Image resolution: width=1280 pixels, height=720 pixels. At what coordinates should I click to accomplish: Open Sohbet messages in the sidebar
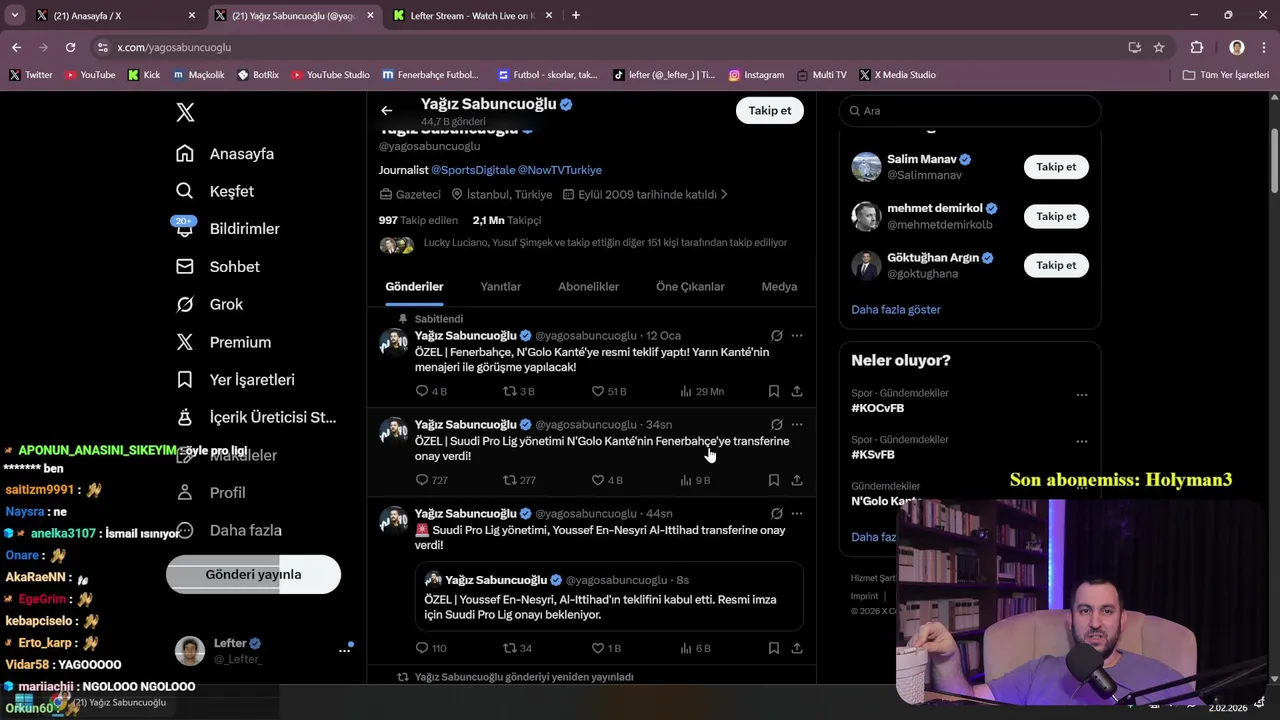[218, 267]
